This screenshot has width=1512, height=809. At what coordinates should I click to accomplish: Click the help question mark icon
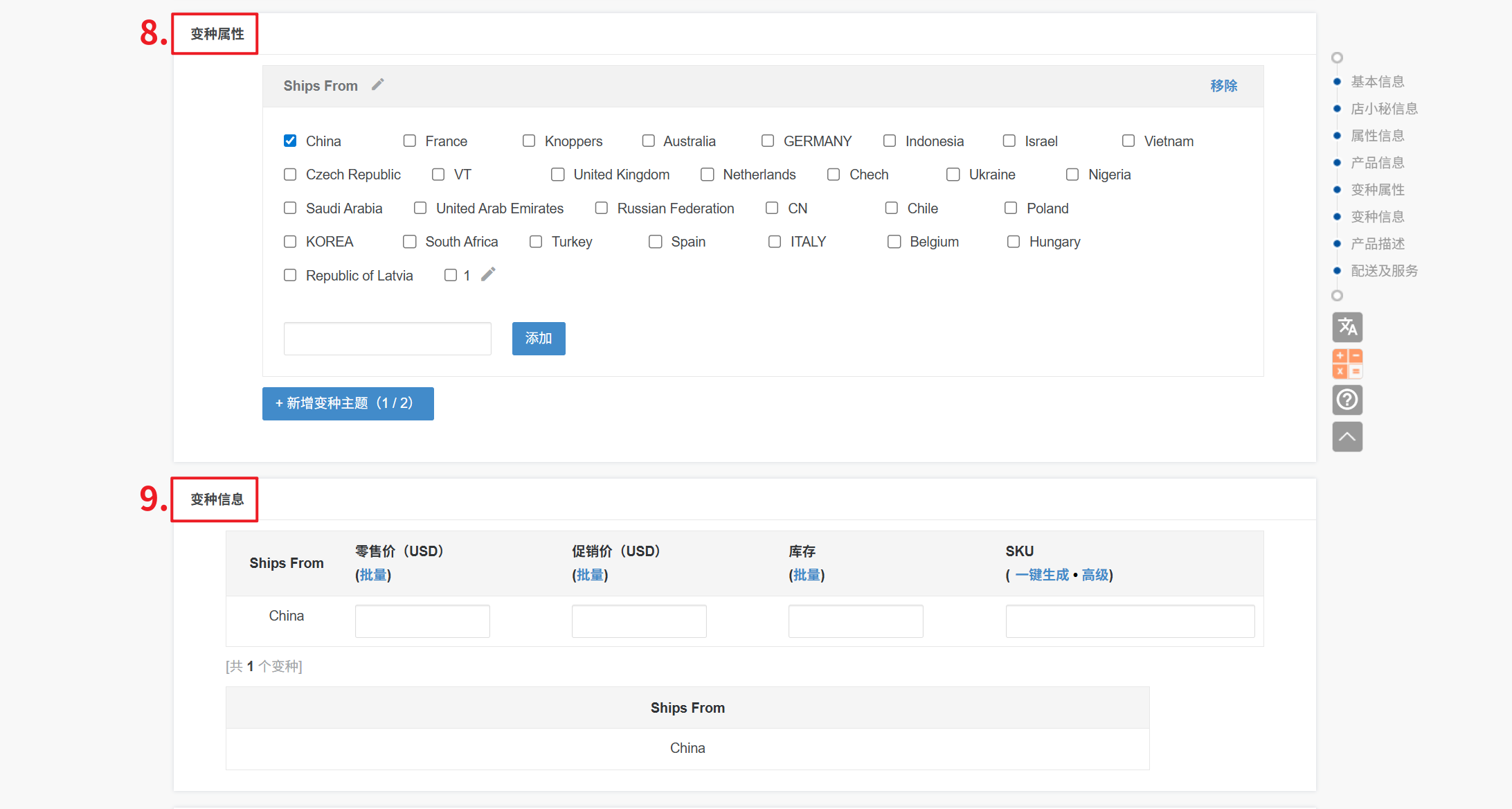pyautogui.click(x=1347, y=400)
